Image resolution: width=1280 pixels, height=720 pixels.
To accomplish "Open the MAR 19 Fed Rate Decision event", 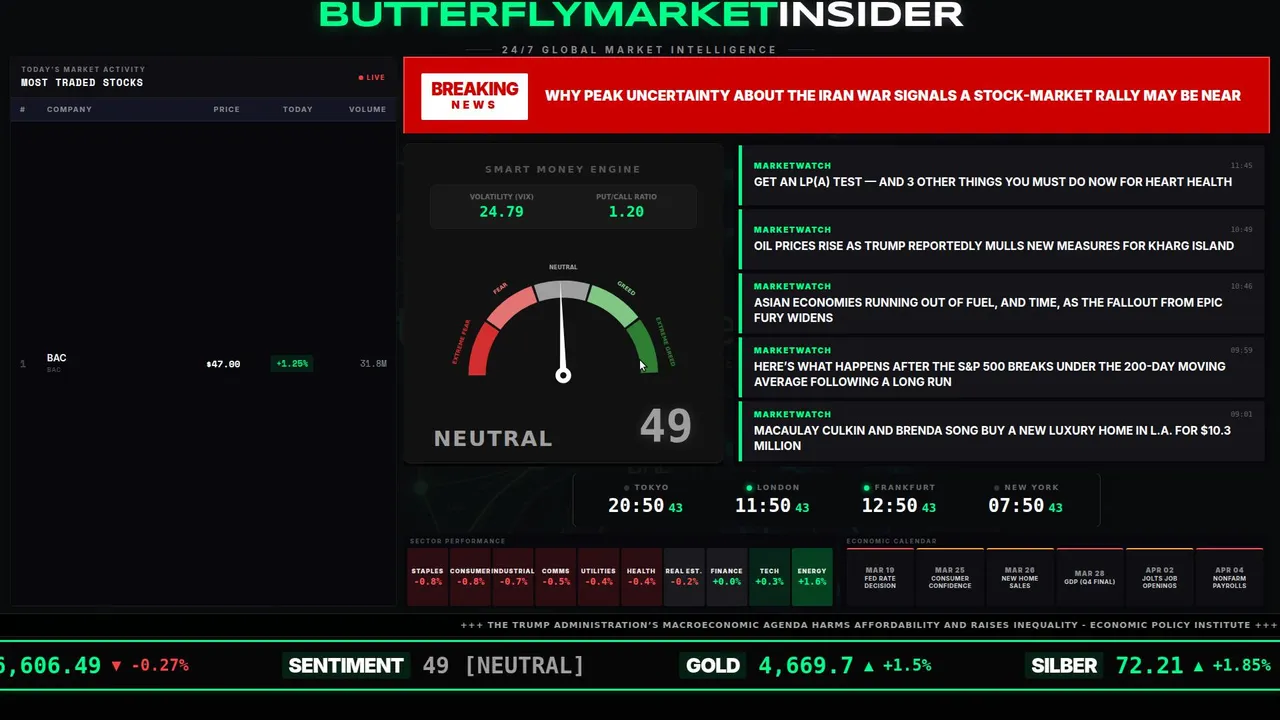I will click(880, 577).
